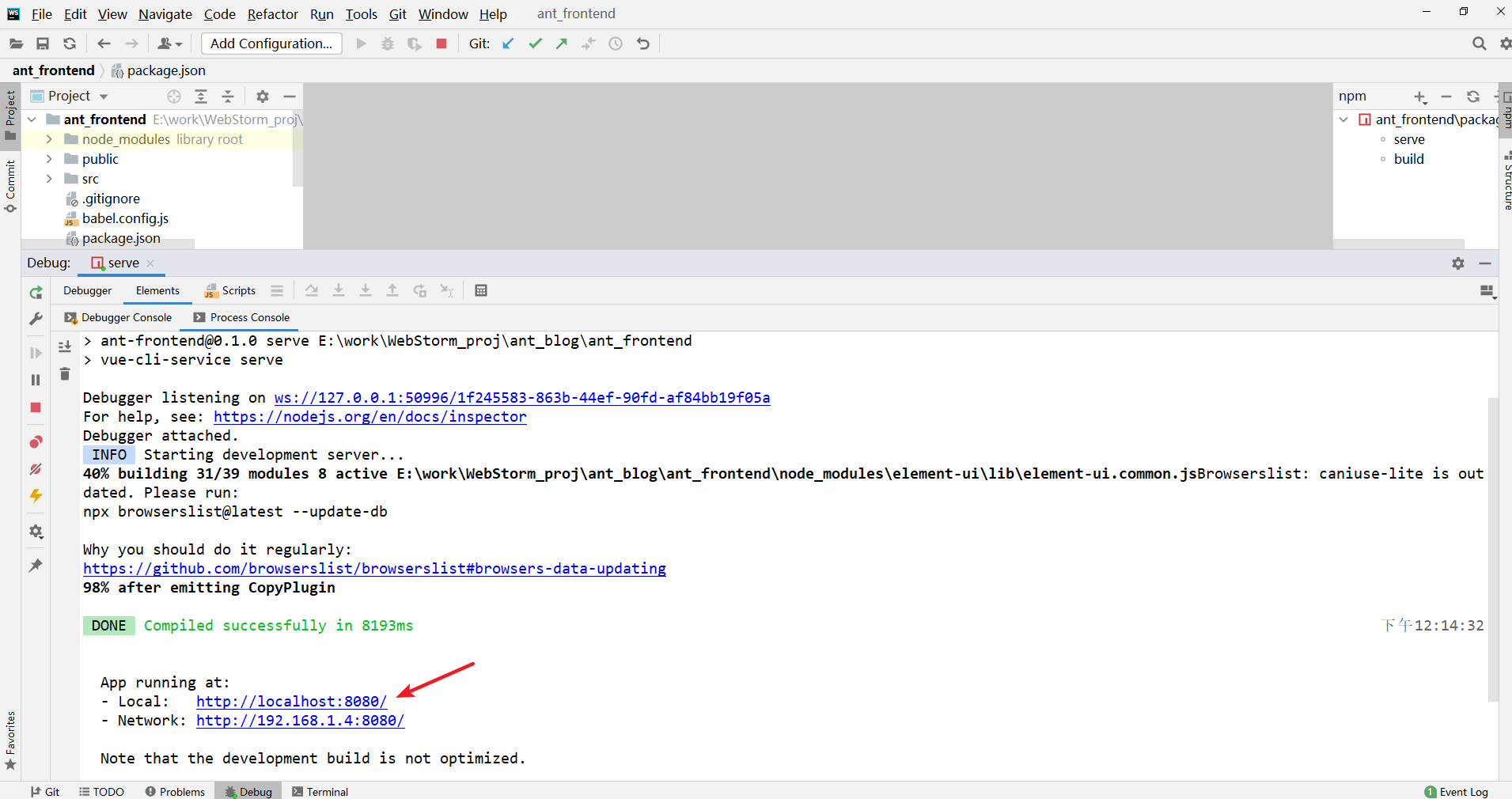Viewport: 1512px width, 799px height.
Task: Click Git Update Project blue arrow
Action: (x=508, y=44)
